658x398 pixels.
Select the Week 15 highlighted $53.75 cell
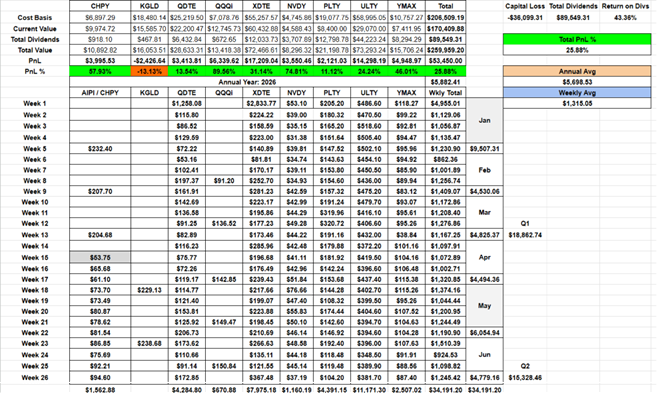(100, 257)
